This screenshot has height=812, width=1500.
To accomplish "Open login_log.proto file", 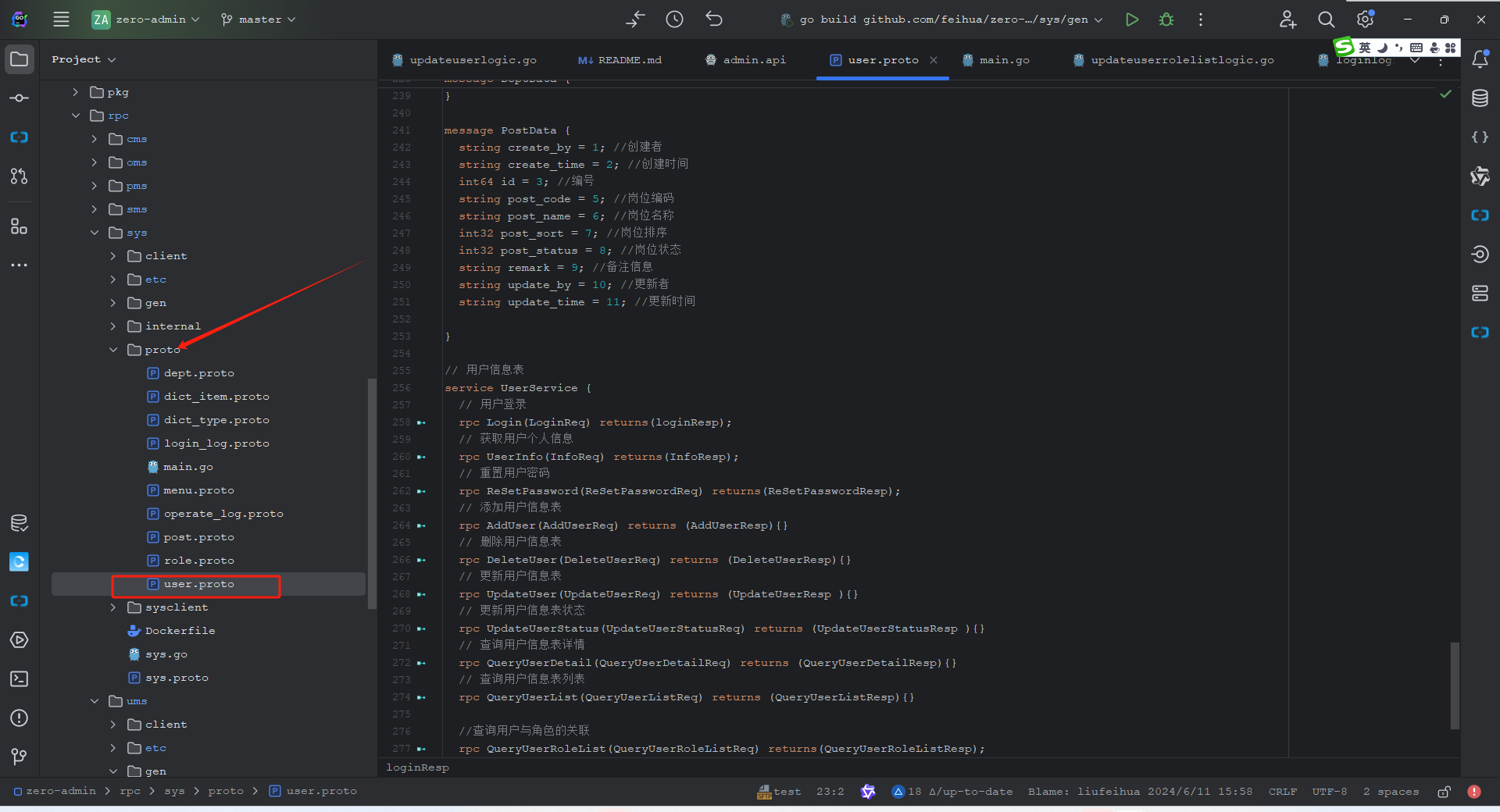I will (x=216, y=443).
